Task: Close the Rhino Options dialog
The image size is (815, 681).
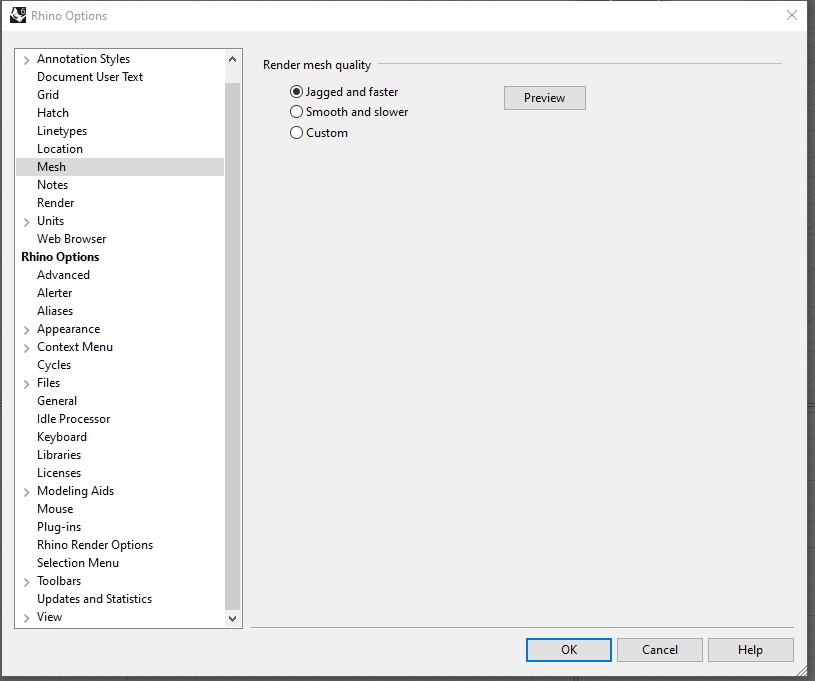Action: click(x=792, y=15)
